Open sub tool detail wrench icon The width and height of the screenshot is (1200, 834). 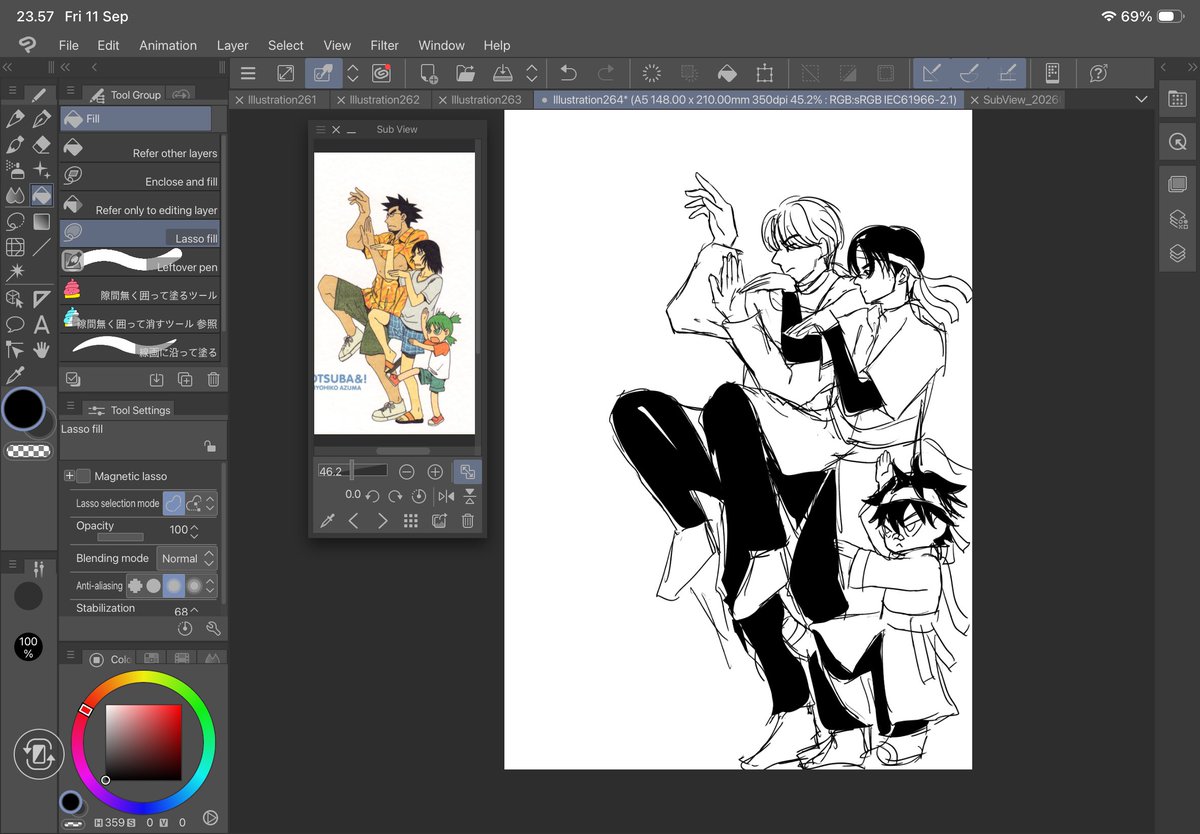click(x=213, y=629)
